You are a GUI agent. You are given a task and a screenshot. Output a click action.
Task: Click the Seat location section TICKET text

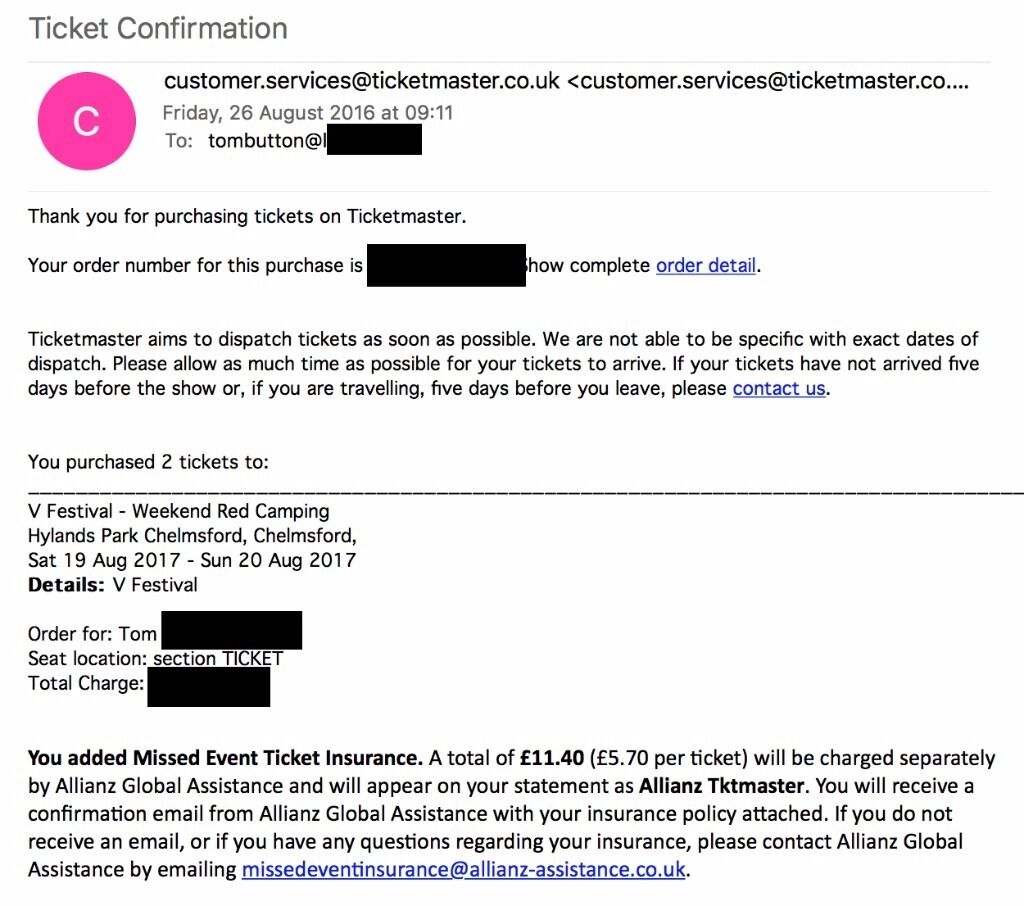pyautogui.click(x=155, y=658)
